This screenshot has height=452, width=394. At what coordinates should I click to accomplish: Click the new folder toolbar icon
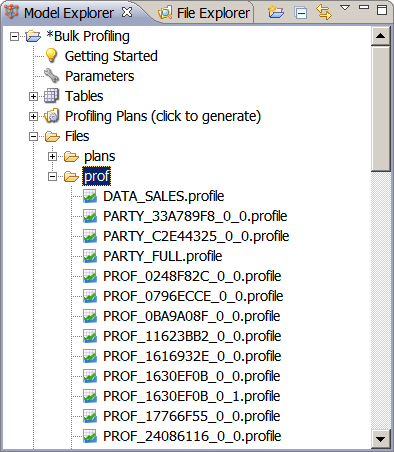click(x=276, y=12)
